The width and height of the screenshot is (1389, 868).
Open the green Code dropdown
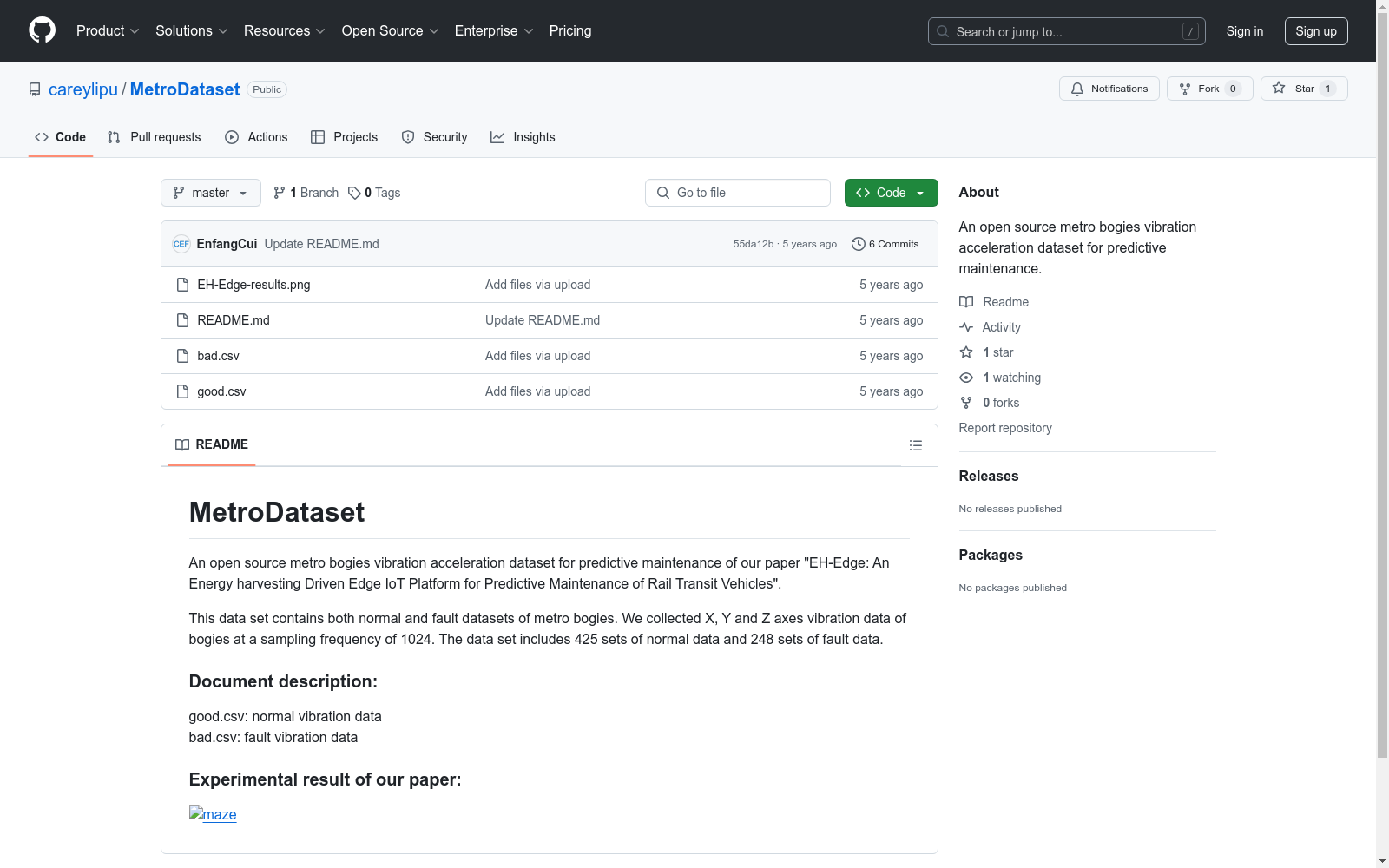click(x=891, y=193)
